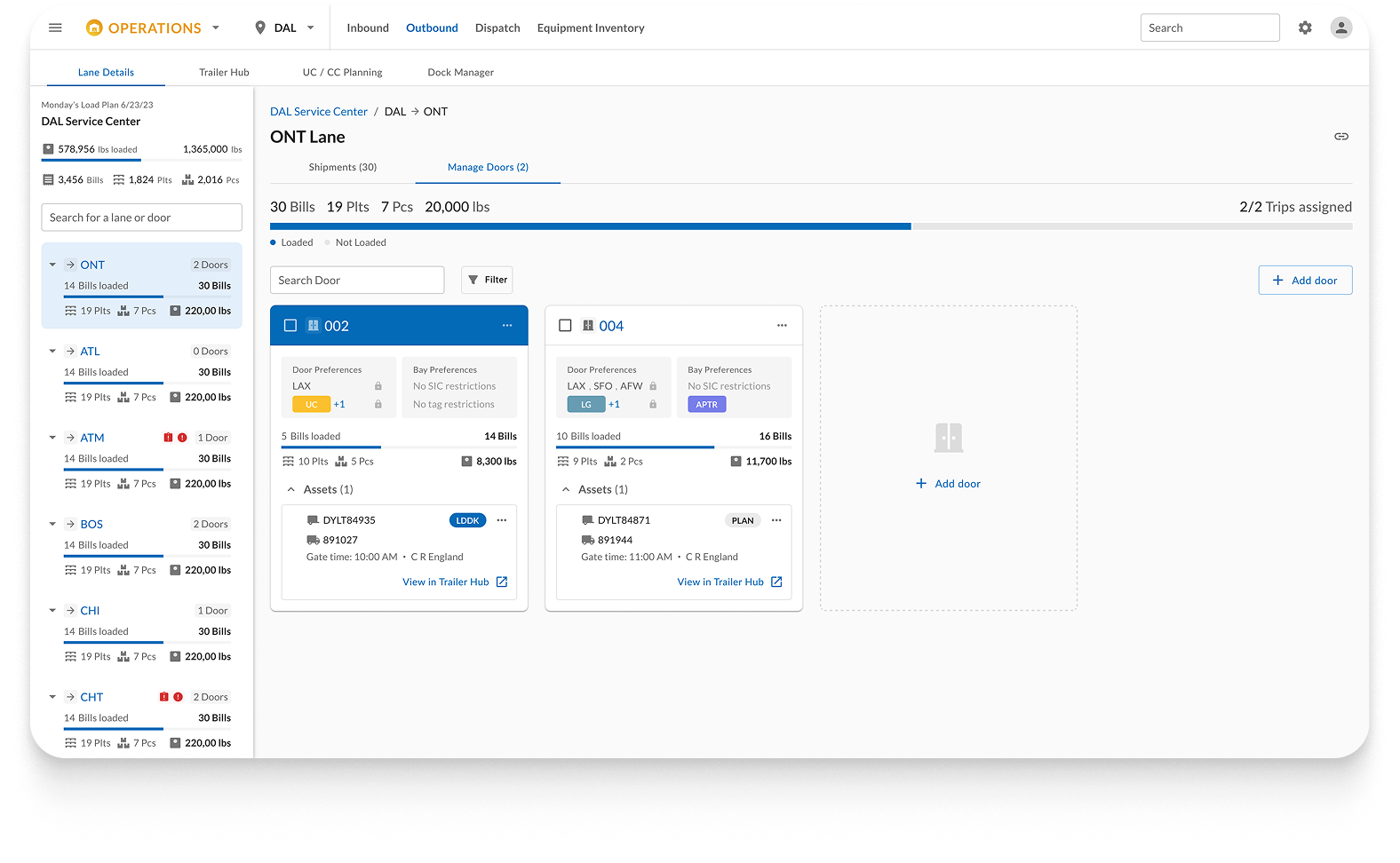Click door 004 bills loaded progress bar

[x=673, y=447]
